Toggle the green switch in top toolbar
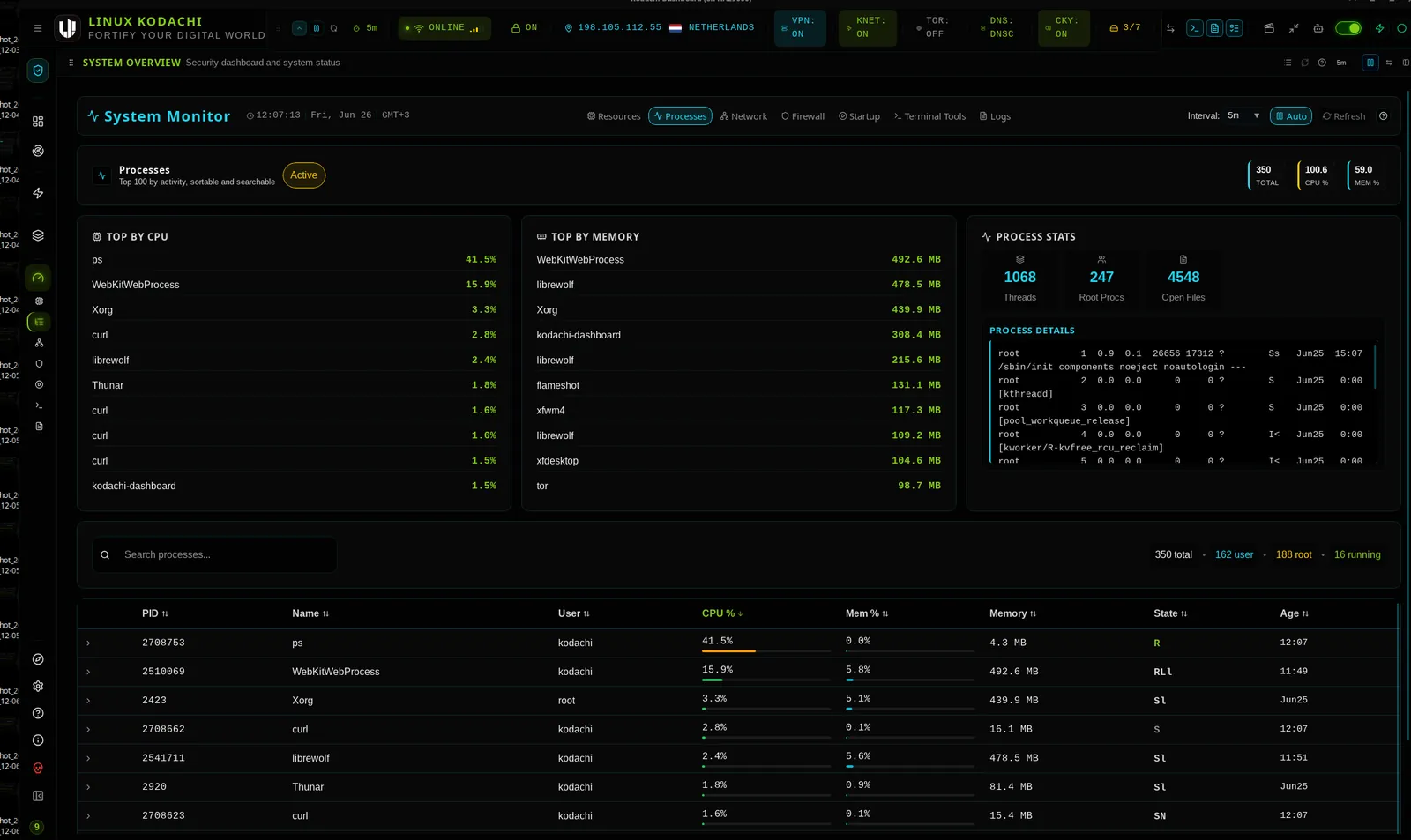1411x840 pixels. click(1348, 28)
